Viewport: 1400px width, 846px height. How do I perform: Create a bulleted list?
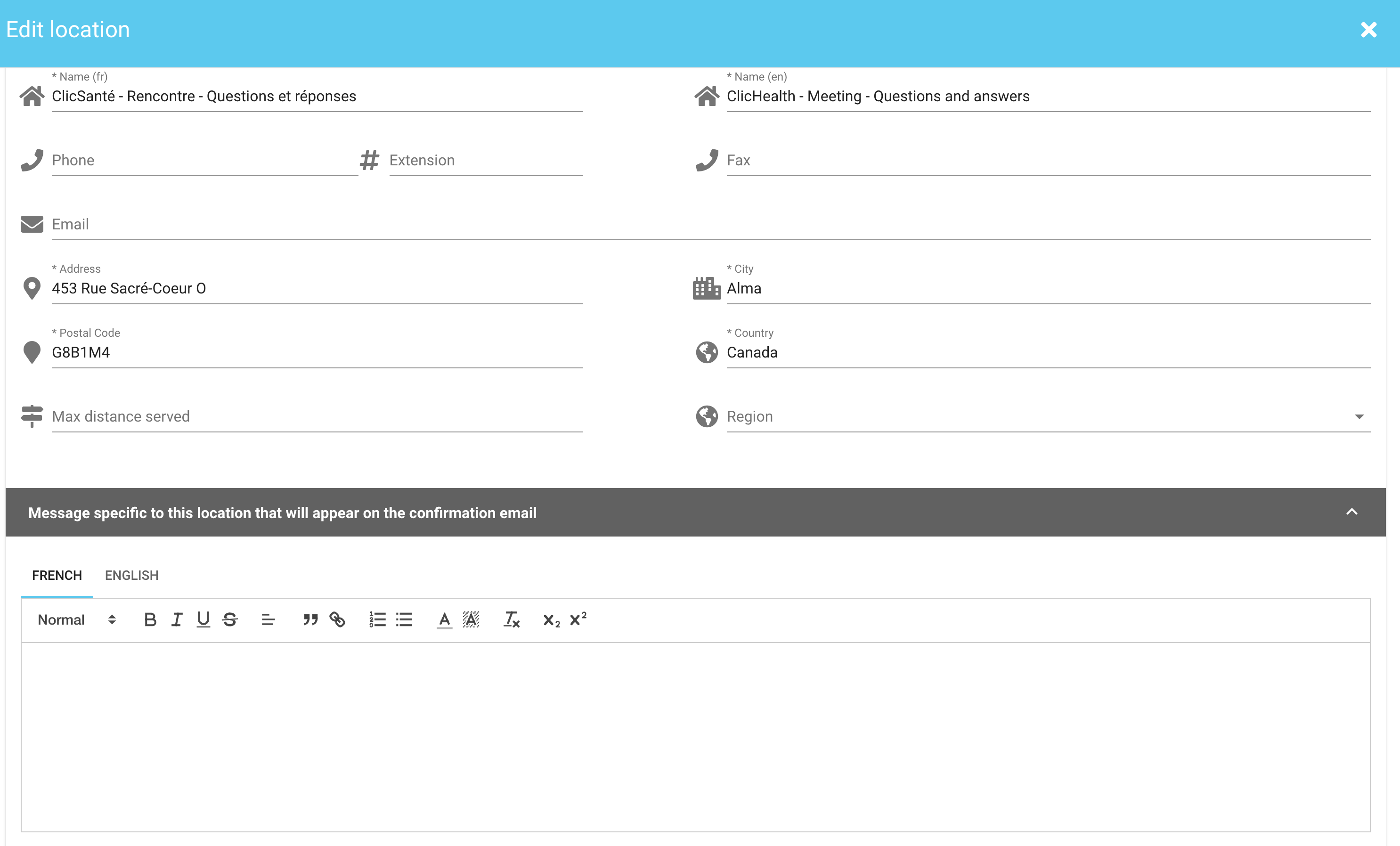pos(404,619)
